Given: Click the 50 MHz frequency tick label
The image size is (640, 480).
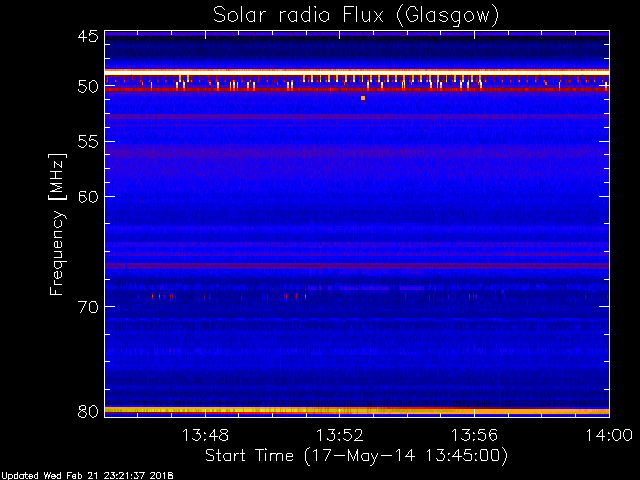Looking at the screenshot, I should 88,87.
